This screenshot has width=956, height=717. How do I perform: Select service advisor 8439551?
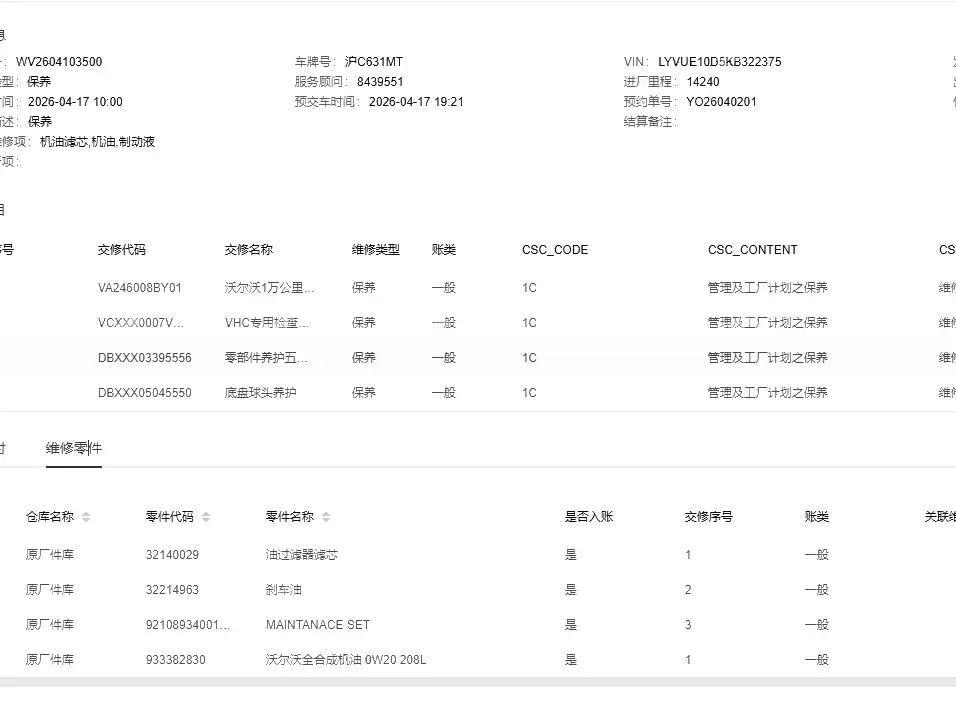point(380,82)
